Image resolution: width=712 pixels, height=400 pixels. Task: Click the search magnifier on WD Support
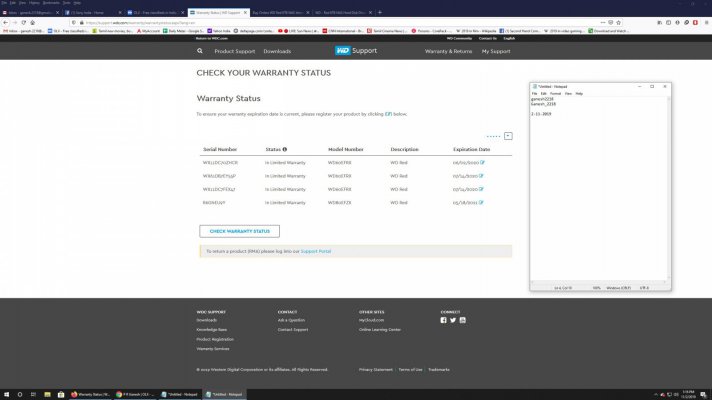(x=200, y=51)
